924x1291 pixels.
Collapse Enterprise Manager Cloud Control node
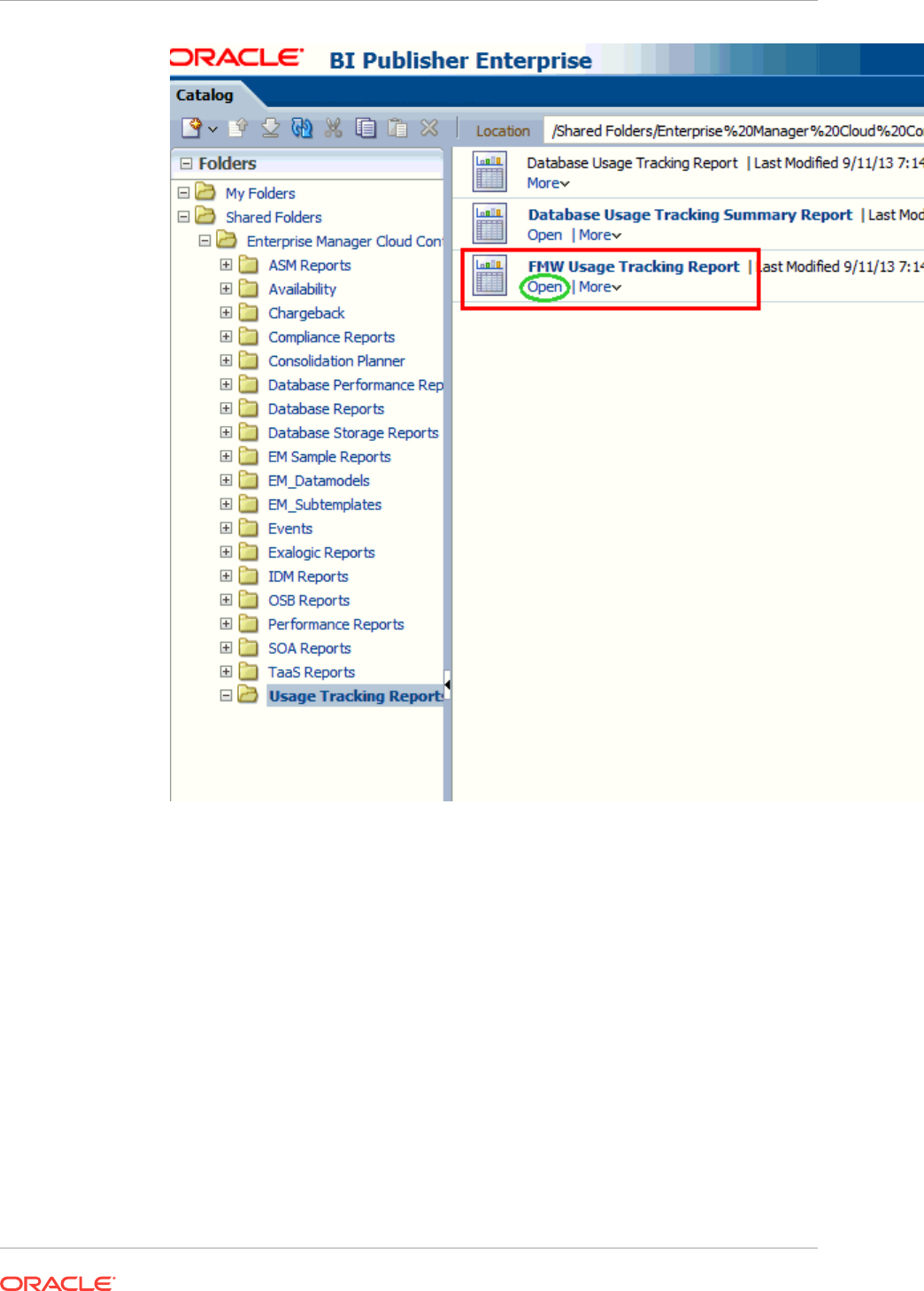coord(204,240)
